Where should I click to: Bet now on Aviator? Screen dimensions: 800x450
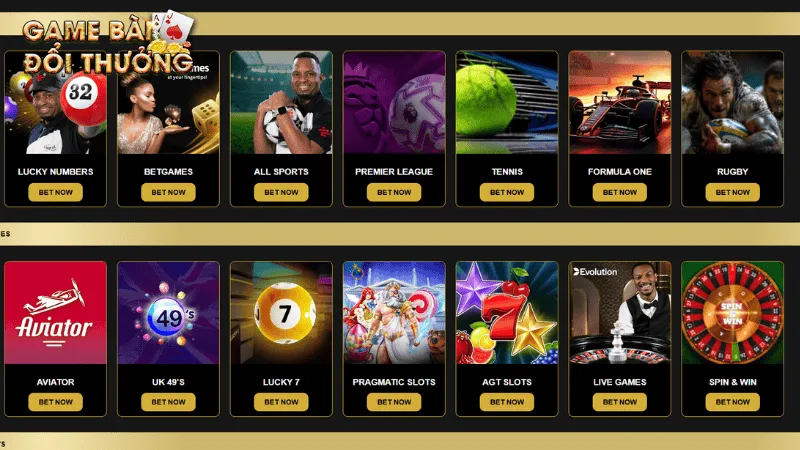(56, 402)
